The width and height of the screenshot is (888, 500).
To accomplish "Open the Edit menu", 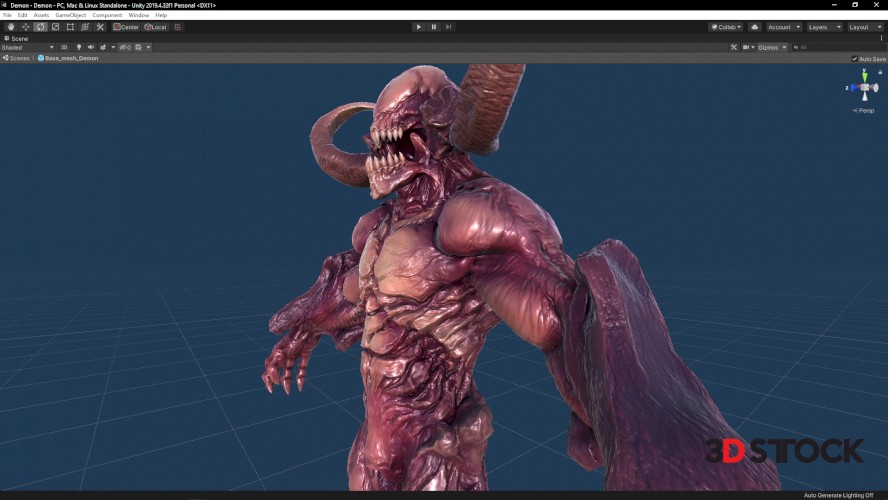I will (22, 15).
